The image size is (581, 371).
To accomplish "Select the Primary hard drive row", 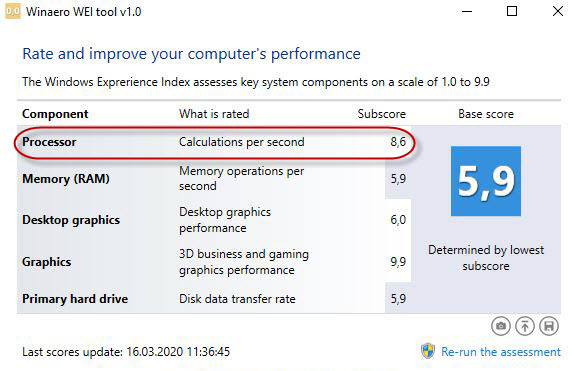I will point(214,299).
